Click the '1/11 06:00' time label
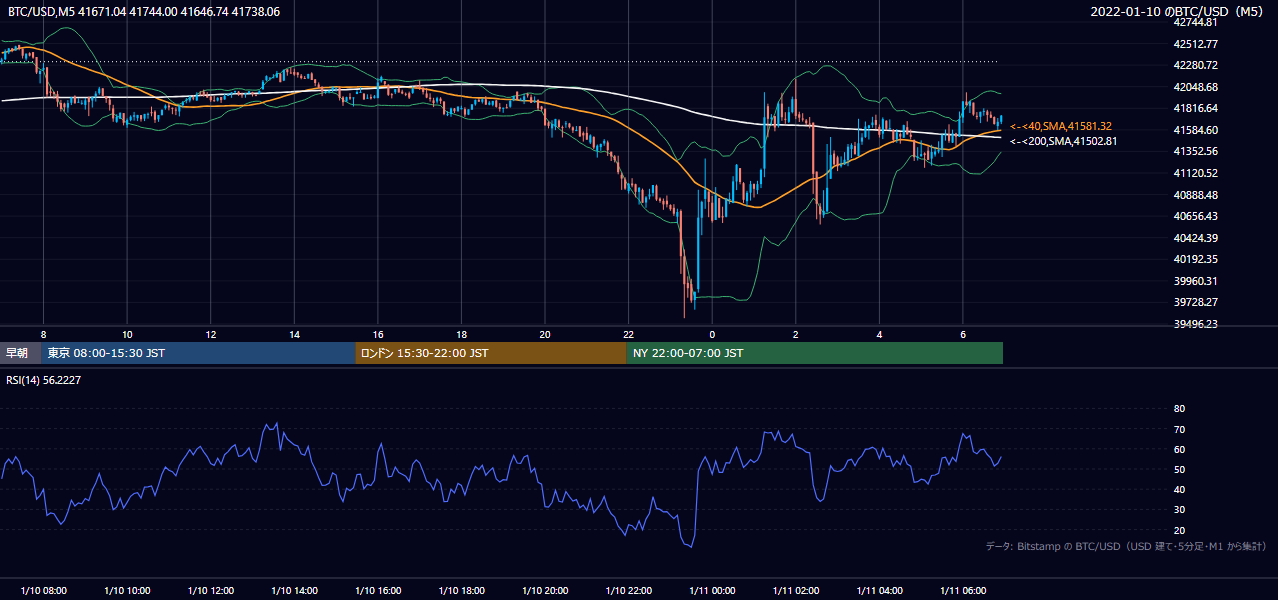The height and width of the screenshot is (600, 1278). [962, 591]
